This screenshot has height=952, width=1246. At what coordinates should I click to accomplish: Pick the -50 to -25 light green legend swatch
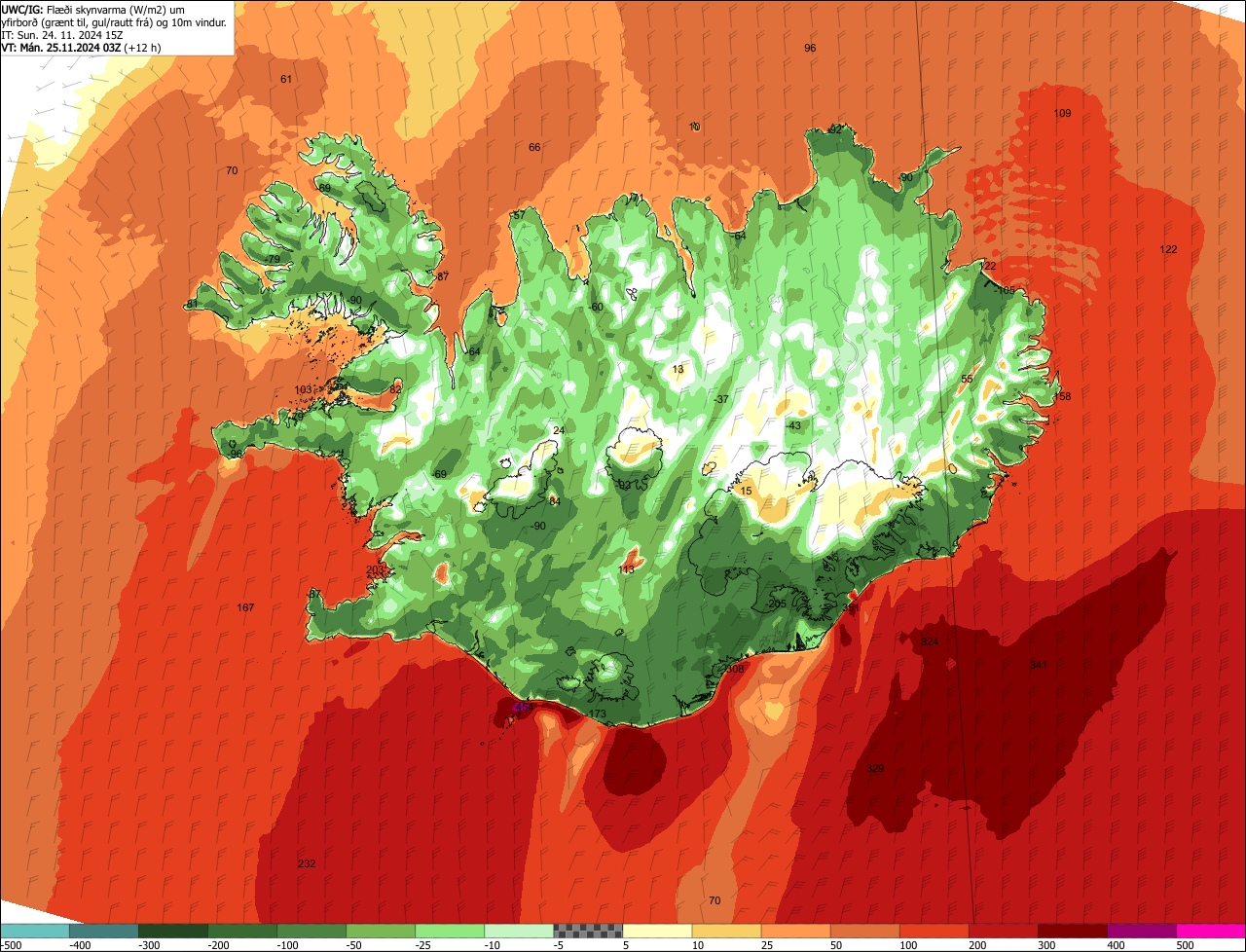coord(381,931)
